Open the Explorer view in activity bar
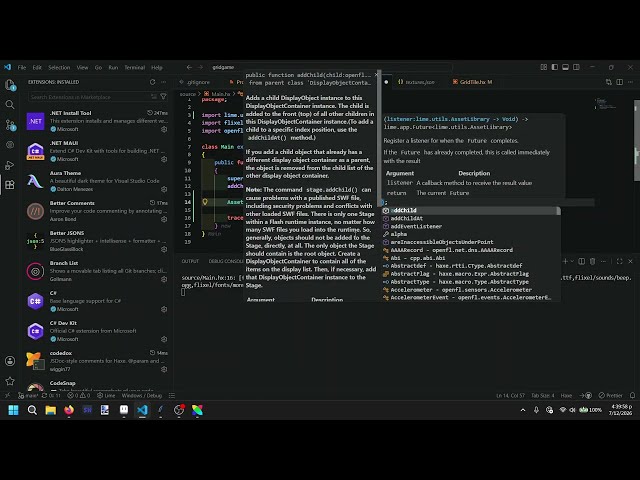Image resolution: width=640 pixels, height=480 pixels. (10, 85)
